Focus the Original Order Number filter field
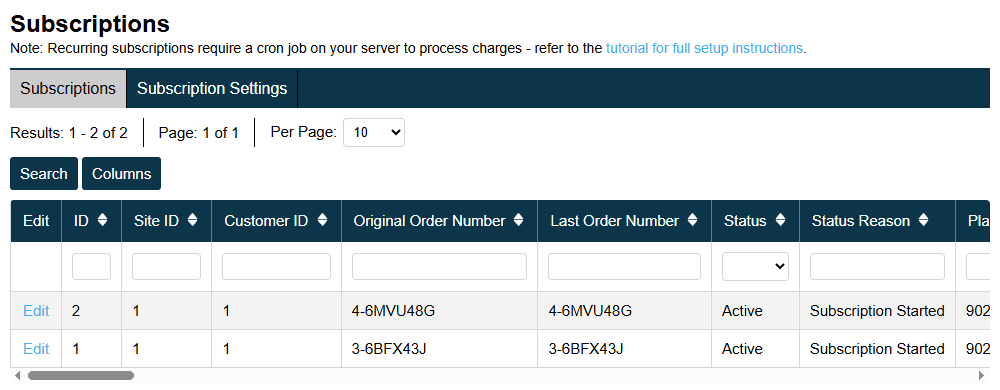 point(439,266)
